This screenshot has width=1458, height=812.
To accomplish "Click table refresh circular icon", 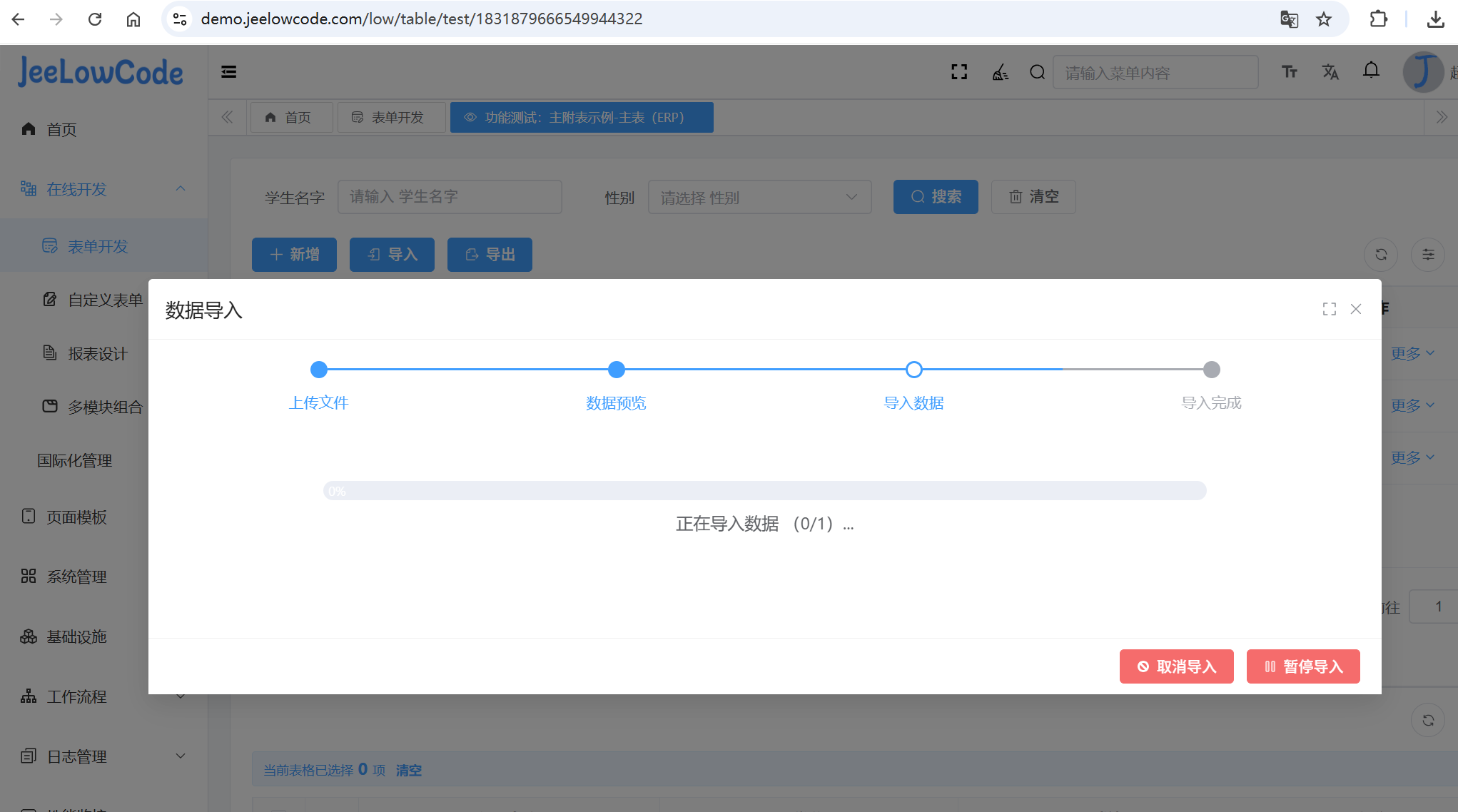I will [1381, 255].
